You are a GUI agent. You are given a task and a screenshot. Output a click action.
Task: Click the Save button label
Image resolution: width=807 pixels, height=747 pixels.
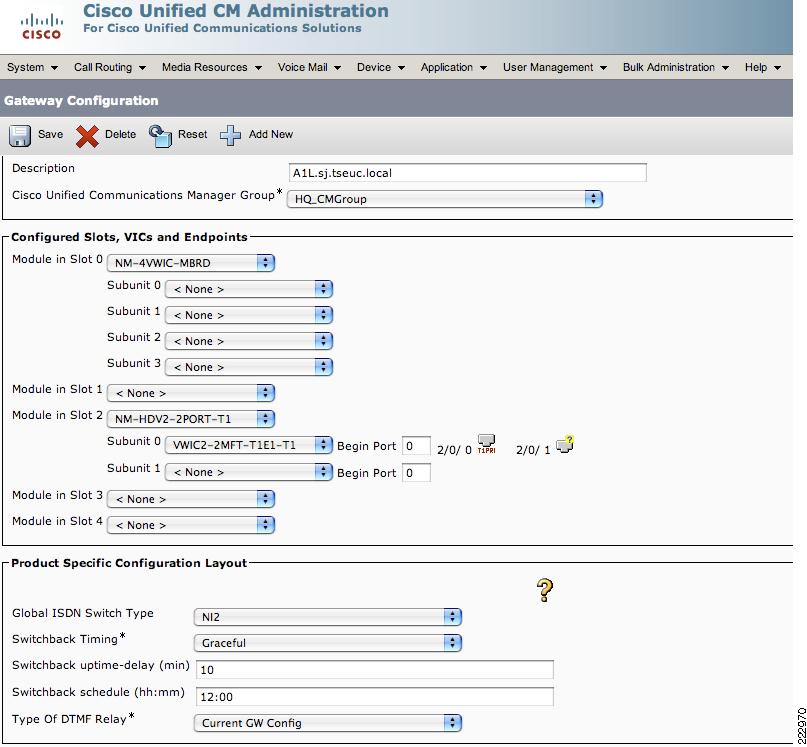[x=50, y=134]
